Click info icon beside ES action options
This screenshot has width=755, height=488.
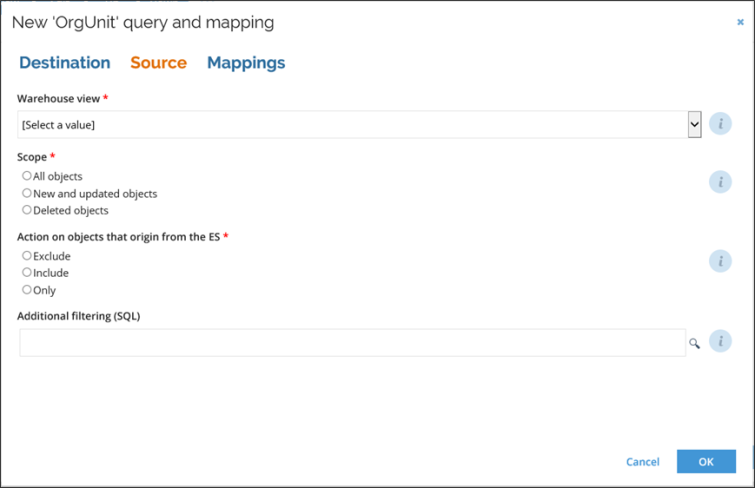tap(720, 261)
